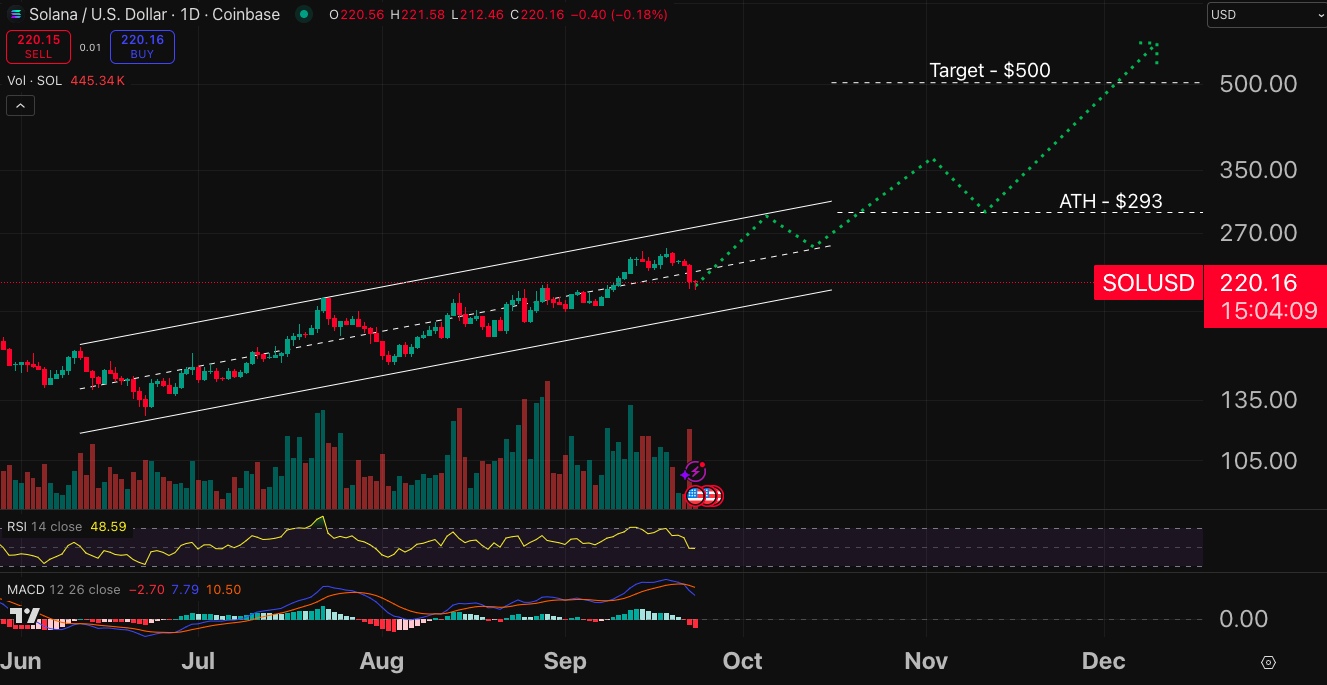
Task: Click the ATH - $293 text label
Action: tap(1111, 201)
